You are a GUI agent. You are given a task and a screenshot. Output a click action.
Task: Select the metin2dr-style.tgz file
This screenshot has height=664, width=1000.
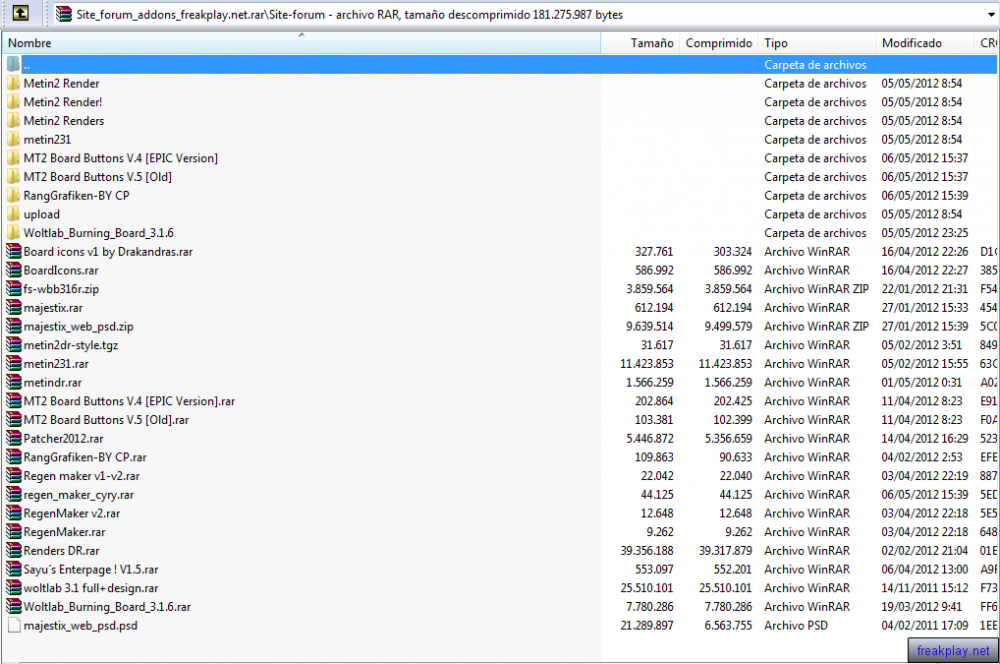71,345
